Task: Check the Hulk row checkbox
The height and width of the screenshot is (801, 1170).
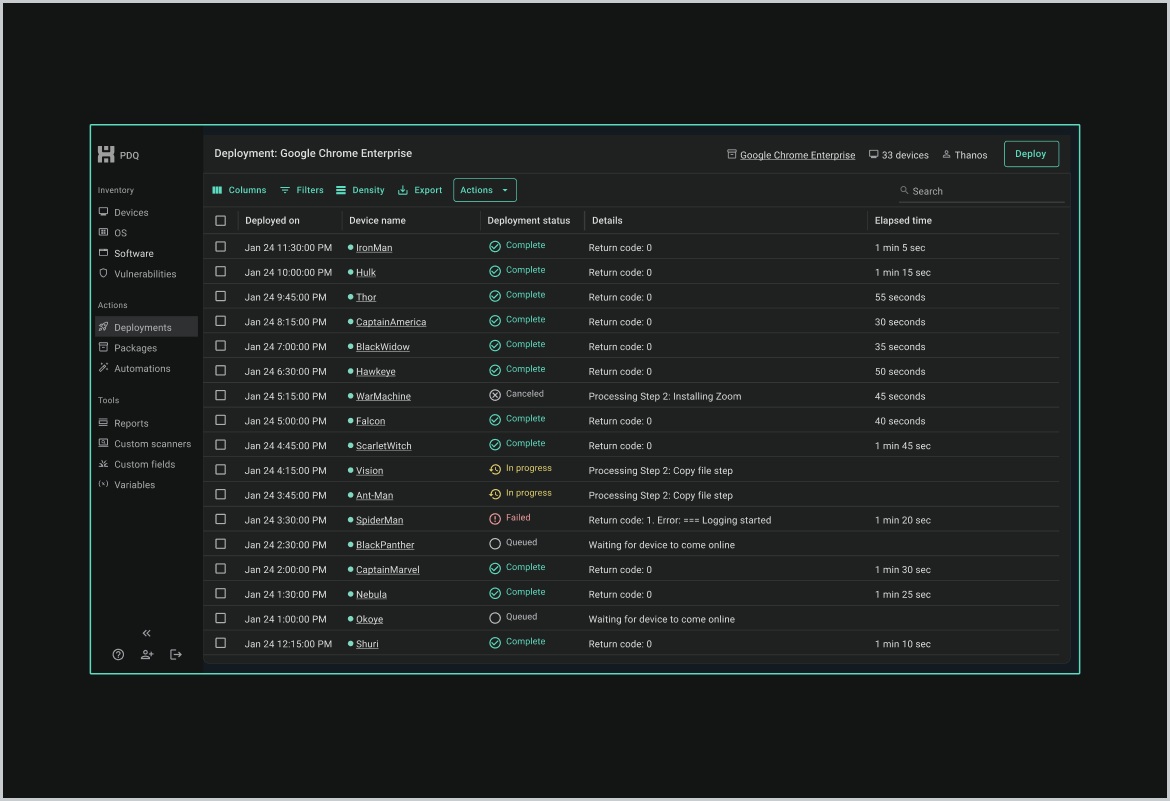Action: pos(220,272)
